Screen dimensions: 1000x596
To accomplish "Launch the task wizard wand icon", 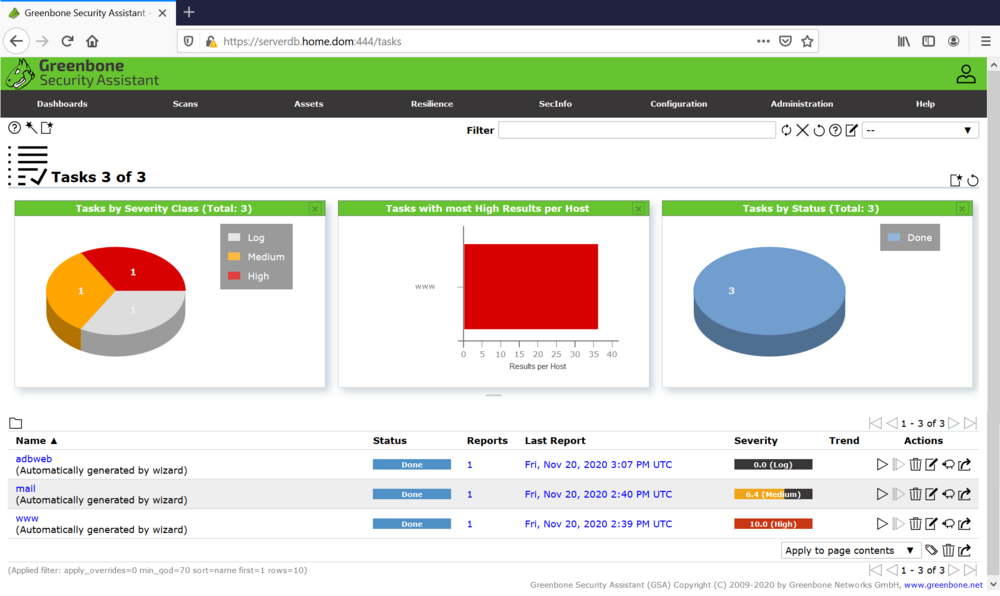I will coord(31,128).
